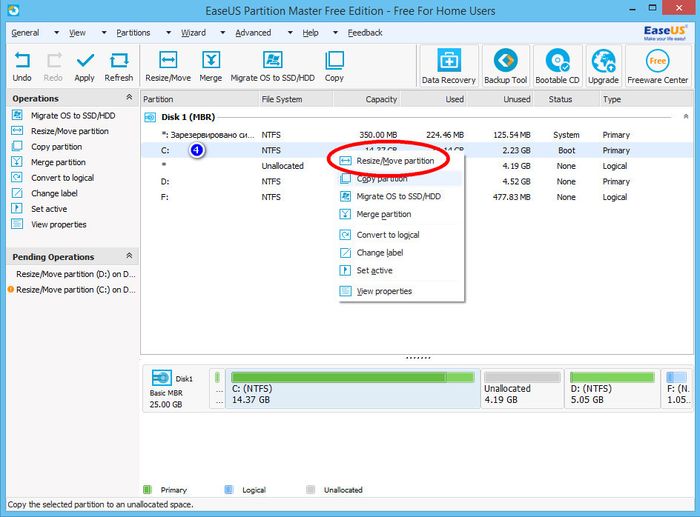Sort by the Used column header

pyautogui.click(x=433, y=99)
